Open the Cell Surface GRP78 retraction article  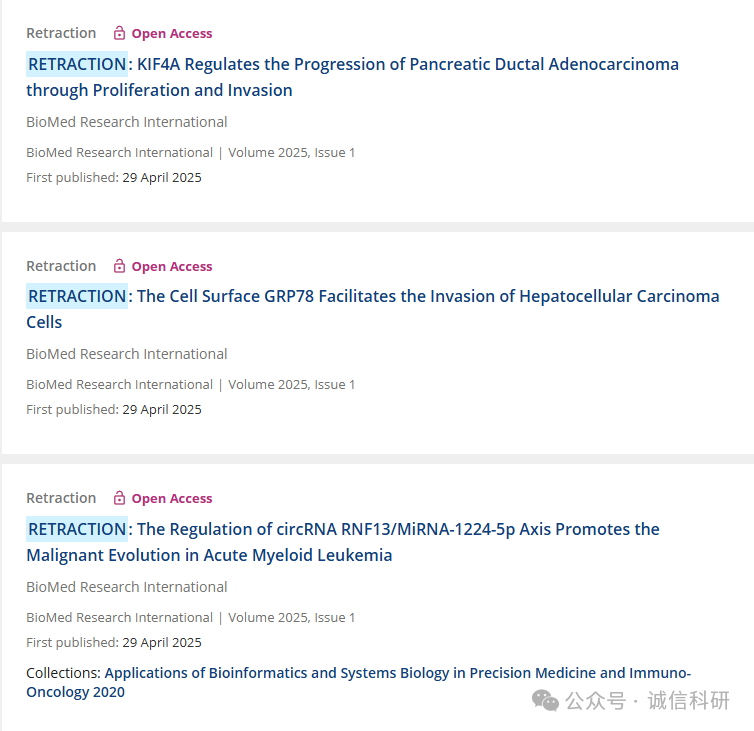click(373, 309)
